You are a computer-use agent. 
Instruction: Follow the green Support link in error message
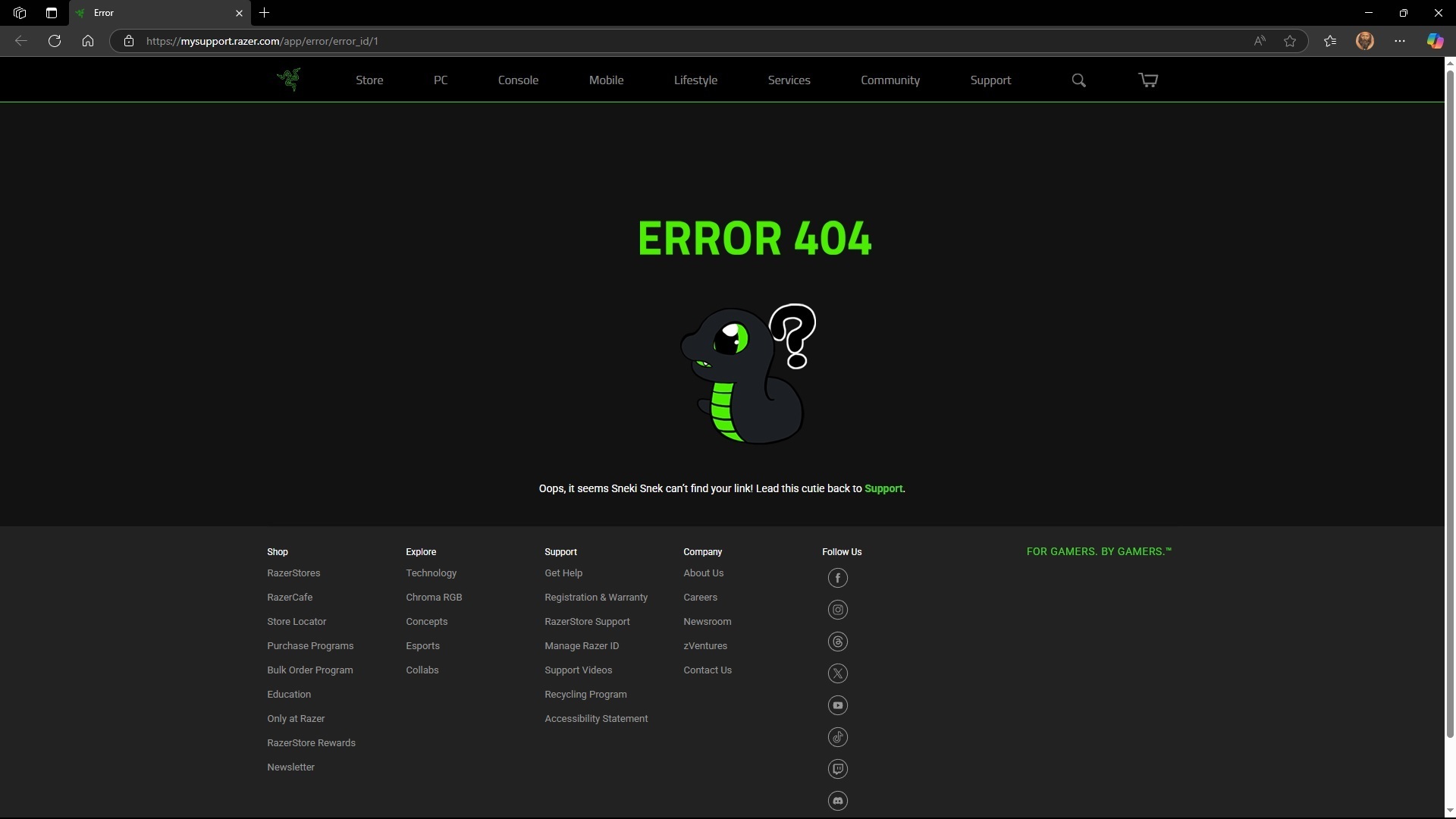(x=883, y=488)
